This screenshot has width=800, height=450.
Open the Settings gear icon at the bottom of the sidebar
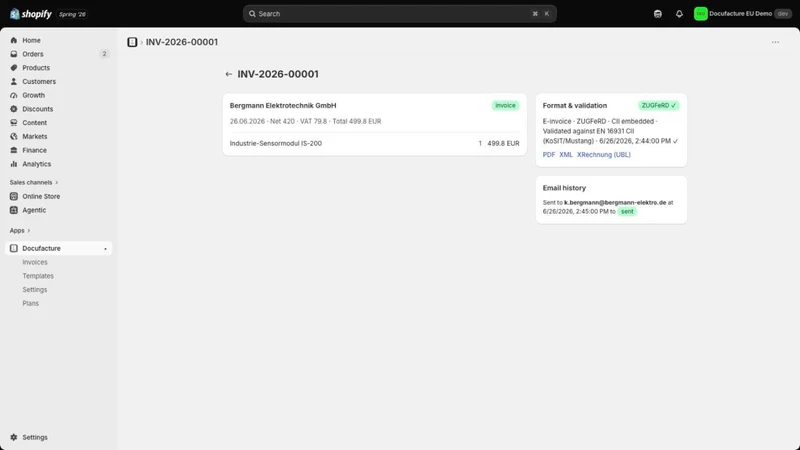point(14,437)
